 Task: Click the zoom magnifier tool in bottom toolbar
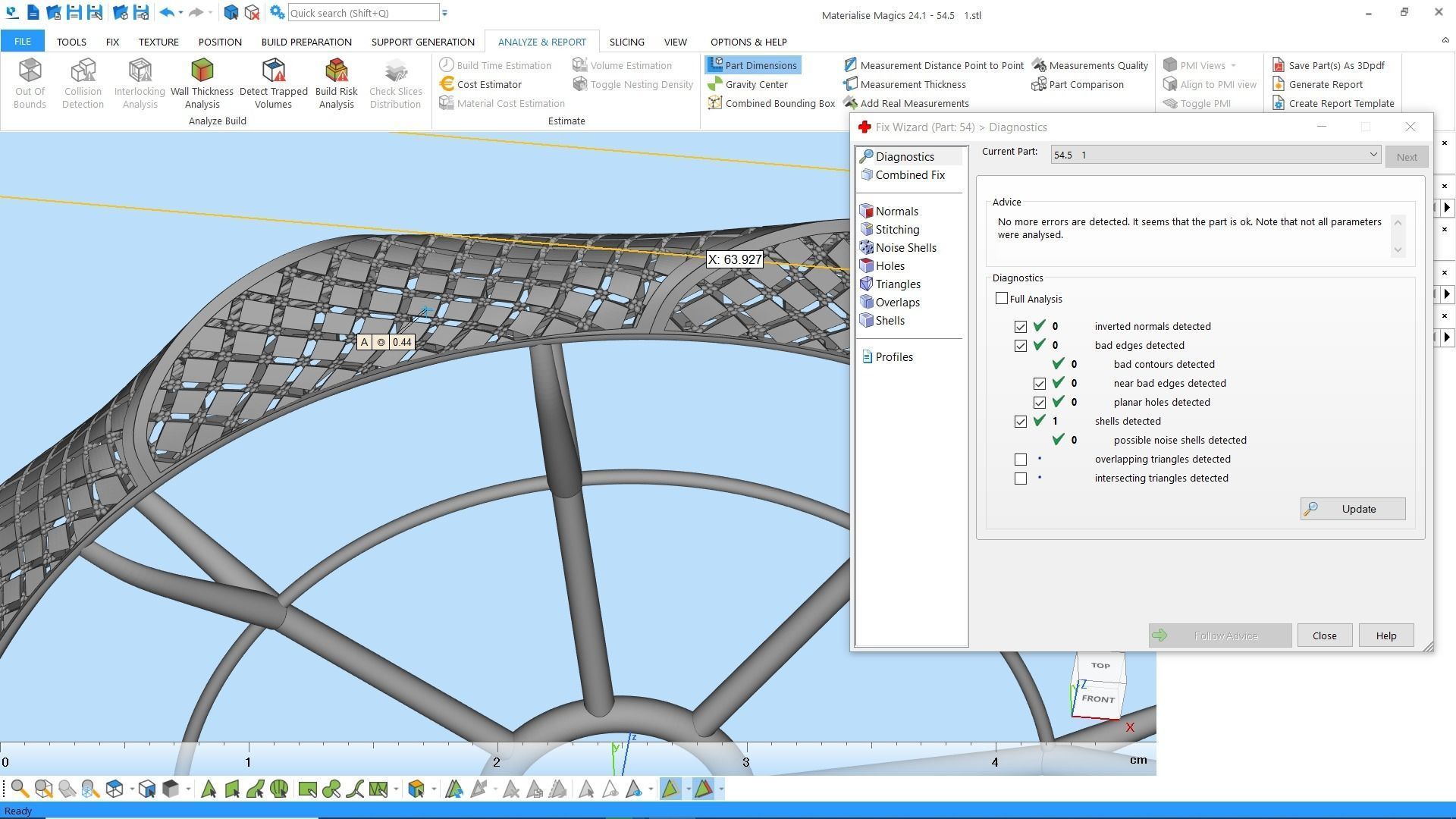pos(20,789)
